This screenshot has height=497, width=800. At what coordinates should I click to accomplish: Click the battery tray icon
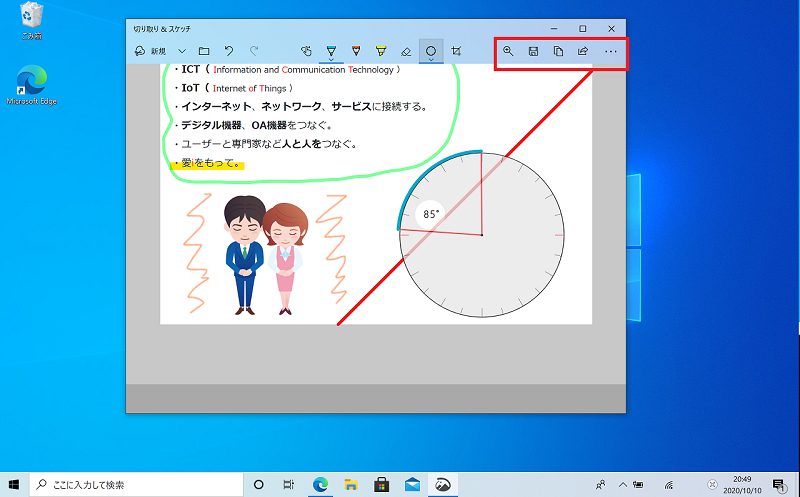click(x=638, y=484)
